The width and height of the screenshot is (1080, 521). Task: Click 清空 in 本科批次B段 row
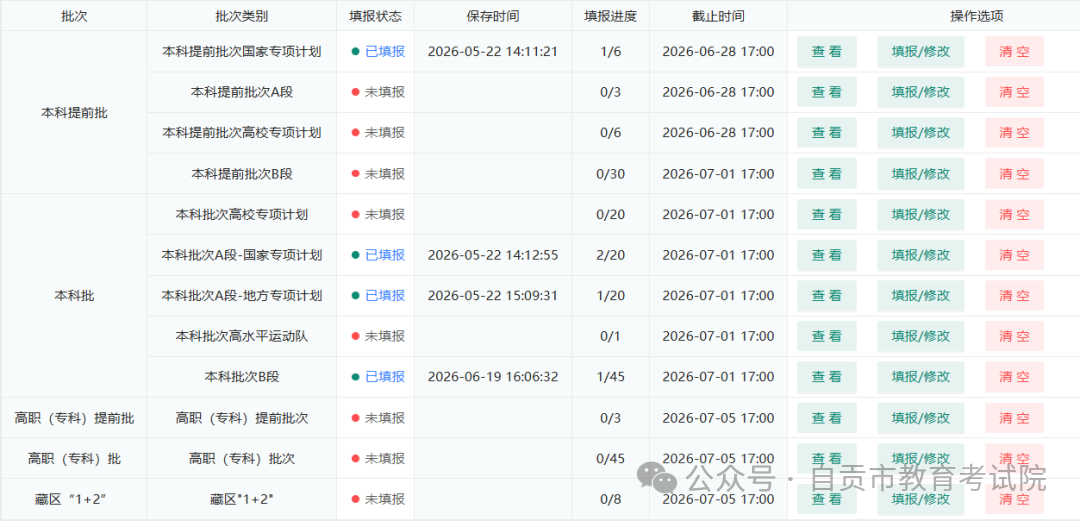pyautogui.click(x=1014, y=377)
